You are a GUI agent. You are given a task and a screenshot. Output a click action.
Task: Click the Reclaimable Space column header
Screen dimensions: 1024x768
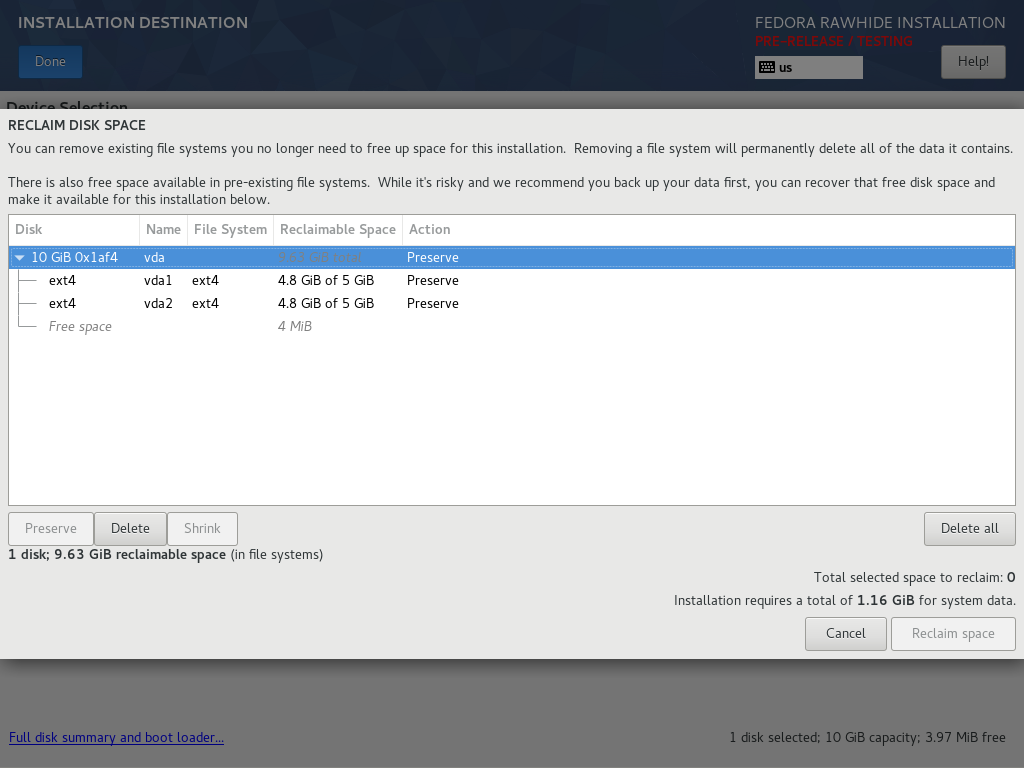[338, 230]
